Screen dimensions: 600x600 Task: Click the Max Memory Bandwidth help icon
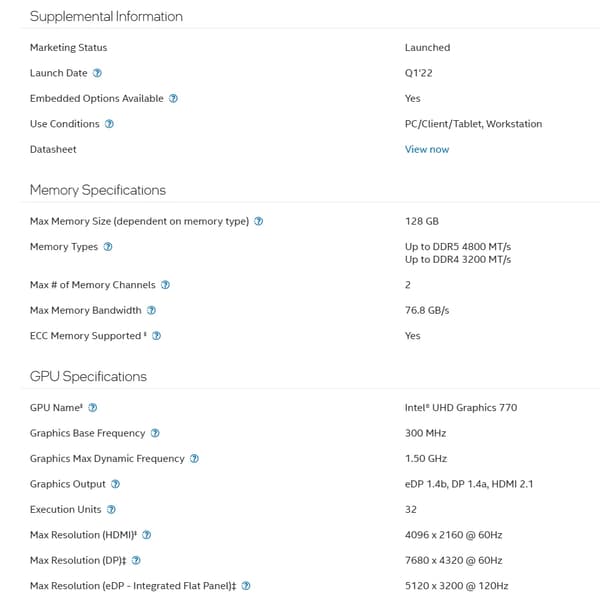[x=152, y=310]
